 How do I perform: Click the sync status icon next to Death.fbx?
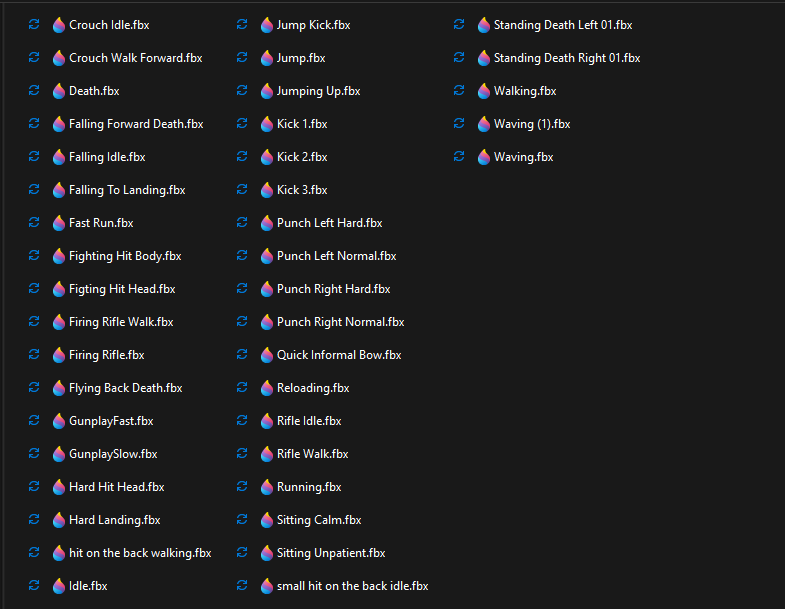tap(34, 91)
